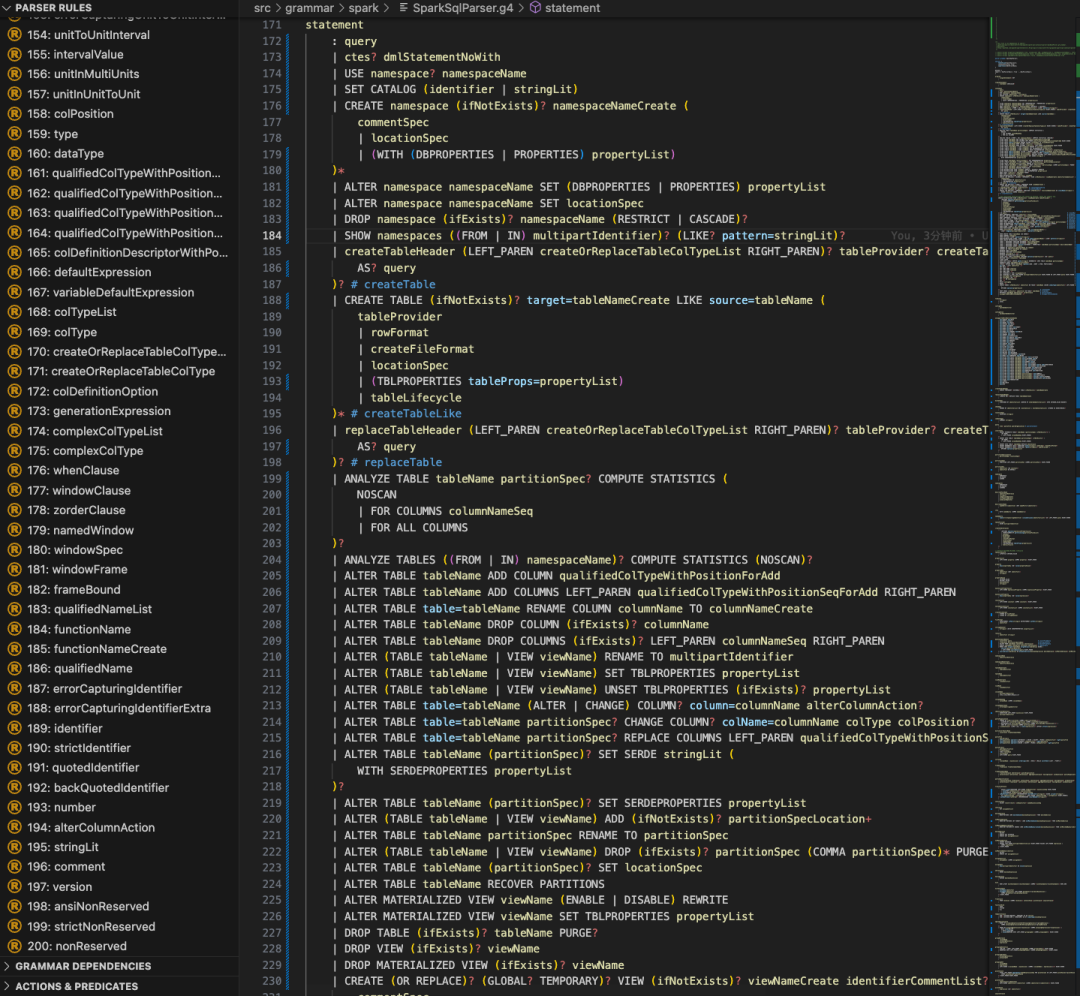The image size is (1080, 996).
Task: Click the R icon beside 184: functionName
Action: (15, 629)
